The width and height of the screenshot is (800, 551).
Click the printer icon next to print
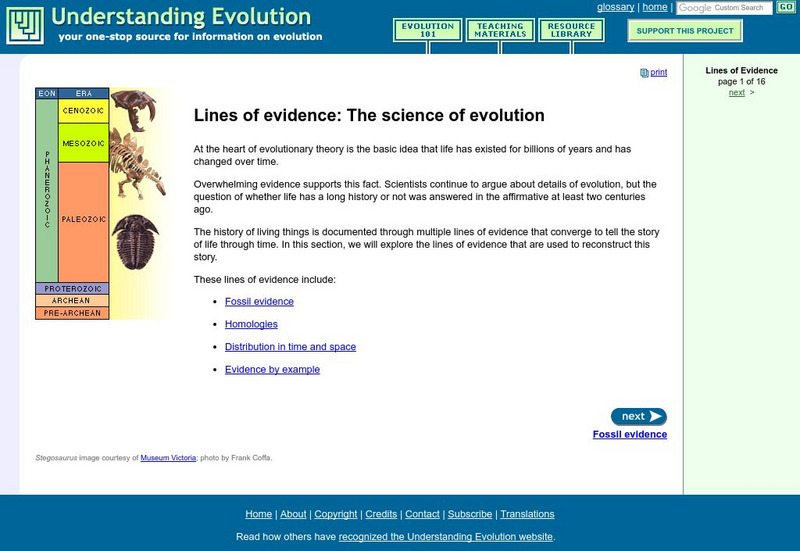(644, 73)
